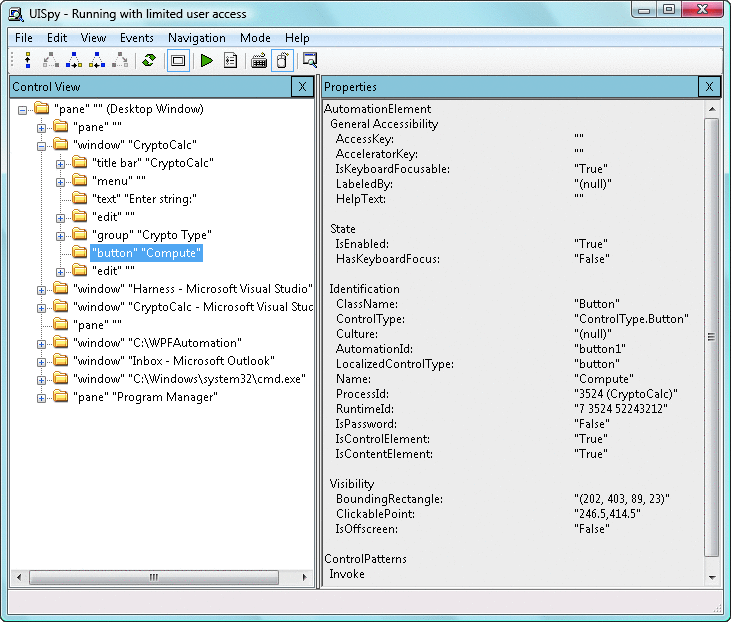Screen dimensions: 731x622
Task: Click the Properties vertical scrollbar thumb
Action: [711, 337]
